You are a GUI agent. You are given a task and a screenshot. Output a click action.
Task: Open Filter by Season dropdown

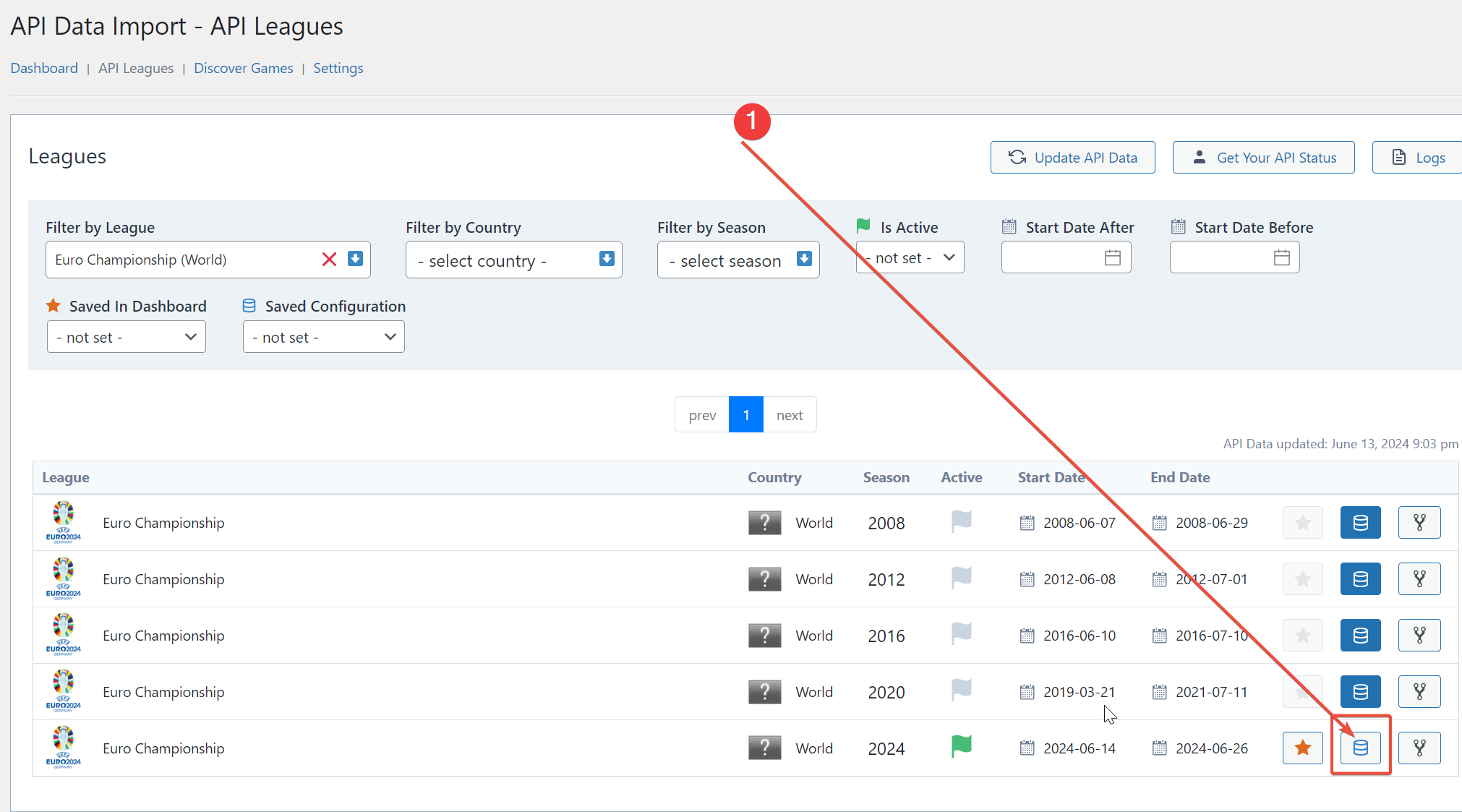(x=738, y=260)
